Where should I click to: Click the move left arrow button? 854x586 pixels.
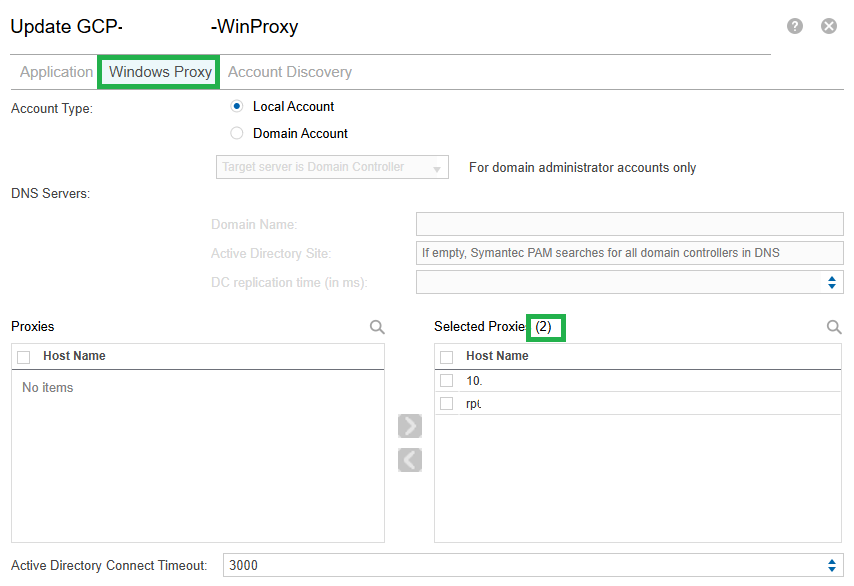pyautogui.click(x=410, y=460)
